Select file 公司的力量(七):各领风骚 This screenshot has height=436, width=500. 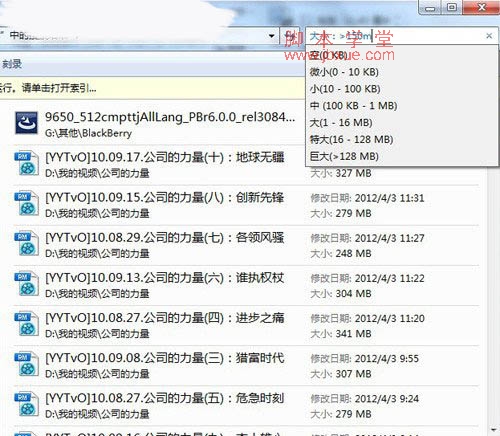click(x=165, y=238)
